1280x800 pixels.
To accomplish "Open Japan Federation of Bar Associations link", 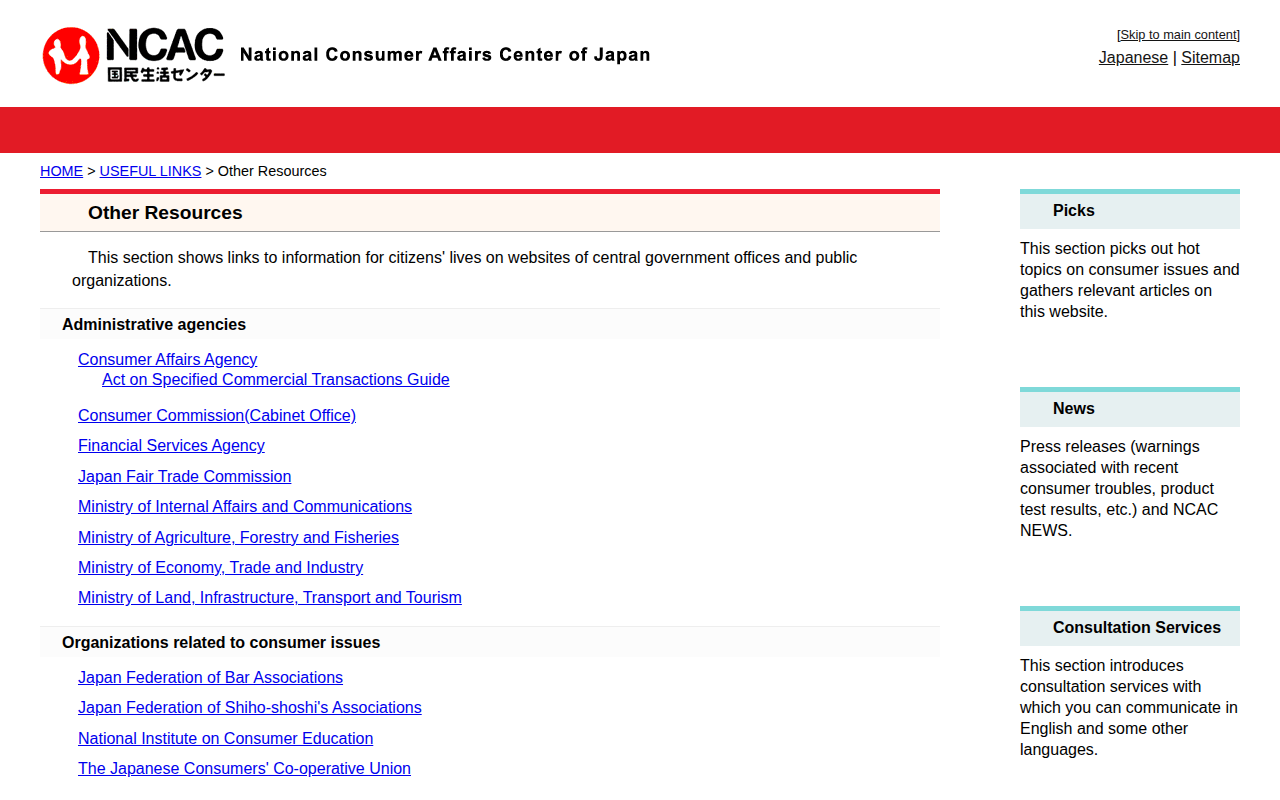I will (210, 678).
